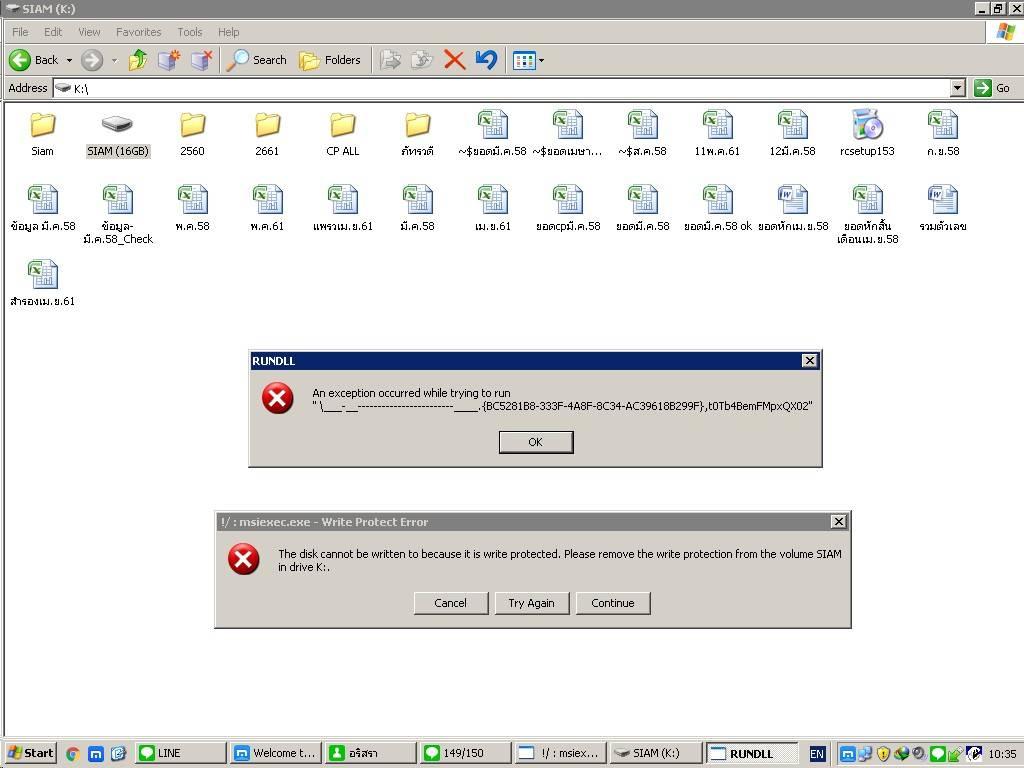The image size is (1024, 768).
Task: Open the Tools menu
Action: pyautogui.click(x=189, y=32)
